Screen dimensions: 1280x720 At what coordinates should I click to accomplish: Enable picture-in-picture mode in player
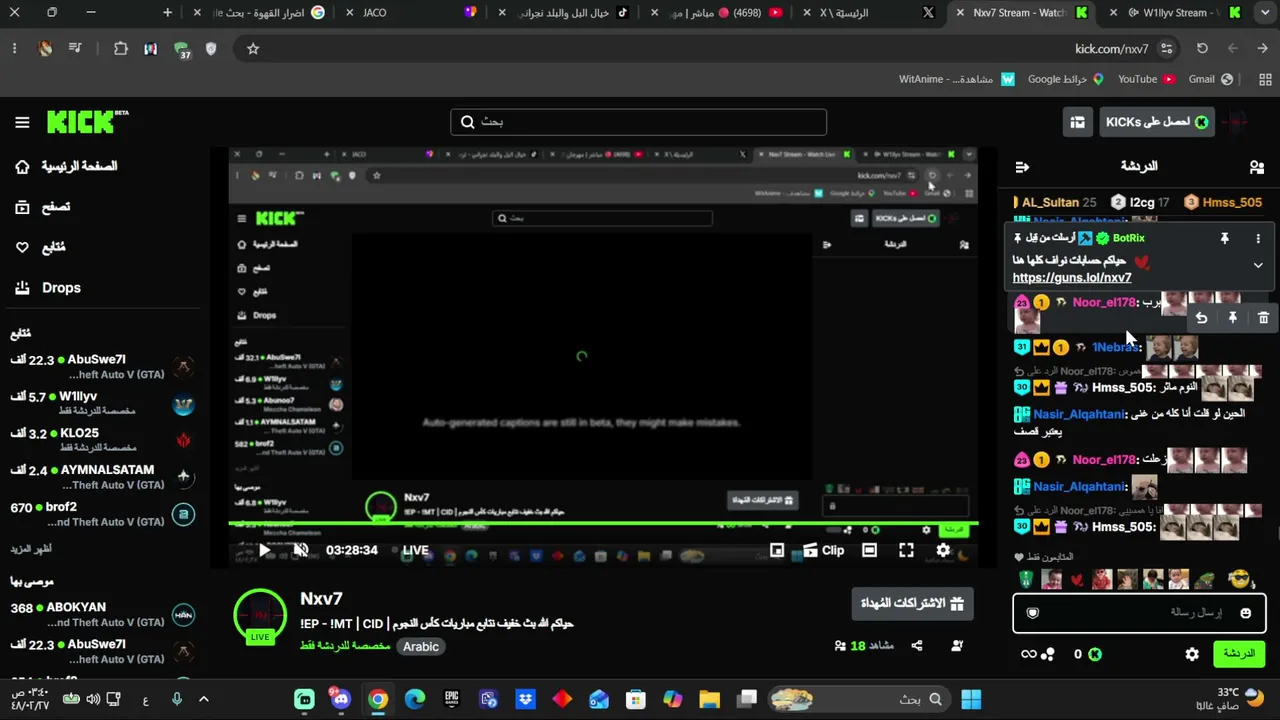[x=777, y=550]
